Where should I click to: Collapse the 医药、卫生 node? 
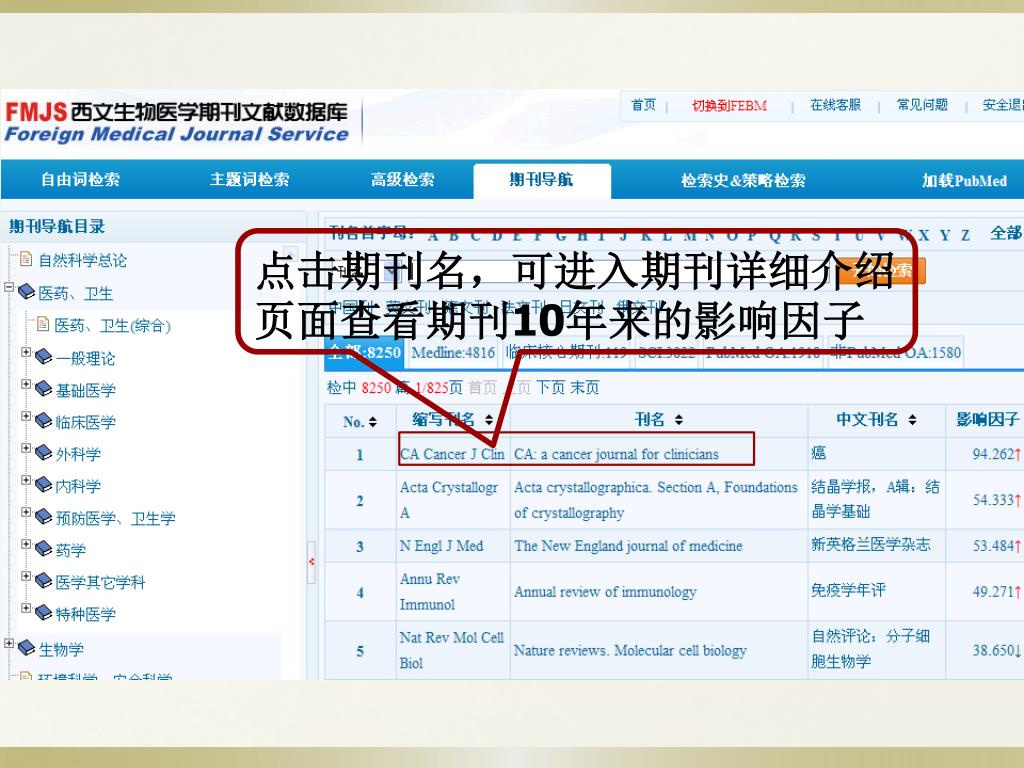pos(9,287)
